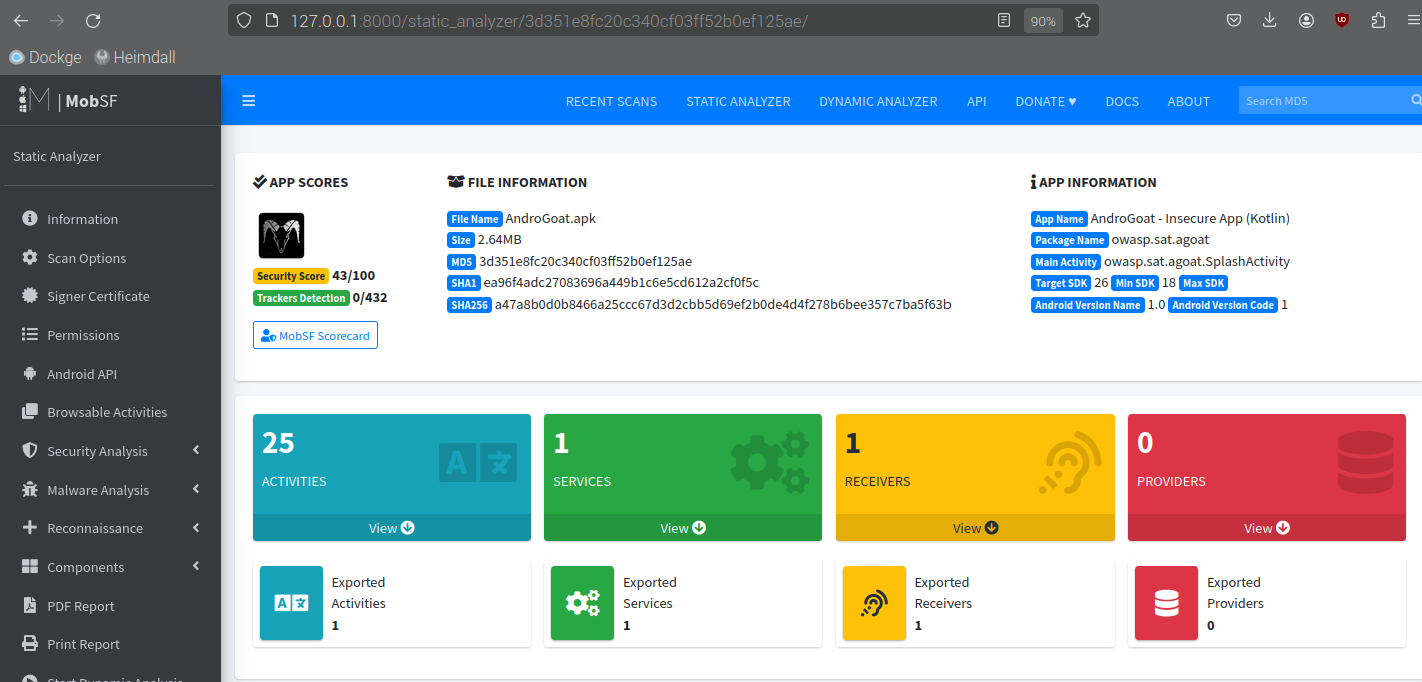Click the hamburger menu icon in header
Image resolution: width=1422 pixels, height=682 pixels.
tap(249, 100)
